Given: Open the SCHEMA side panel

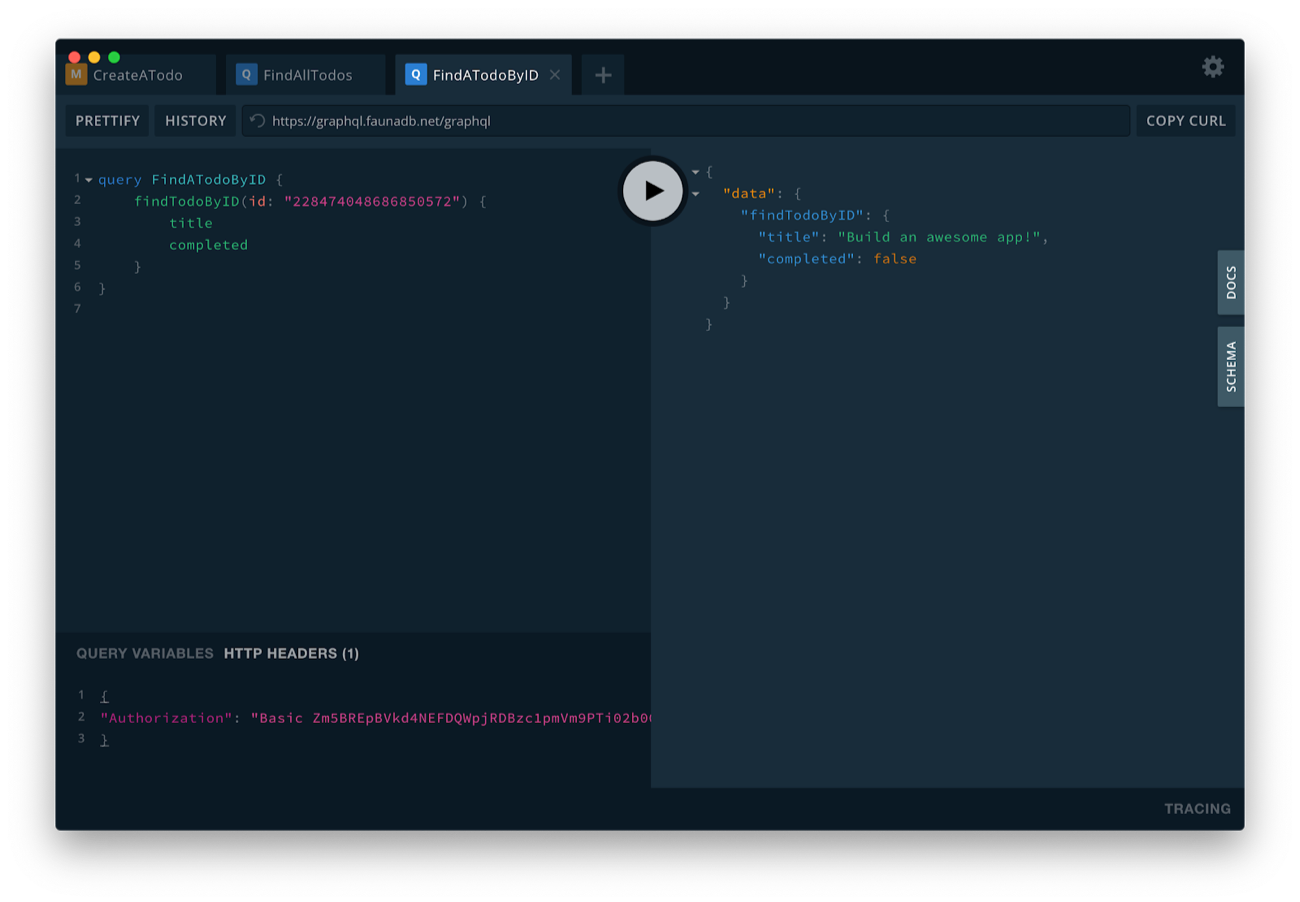Looking at the screenshot, I should pos(1231,366).
